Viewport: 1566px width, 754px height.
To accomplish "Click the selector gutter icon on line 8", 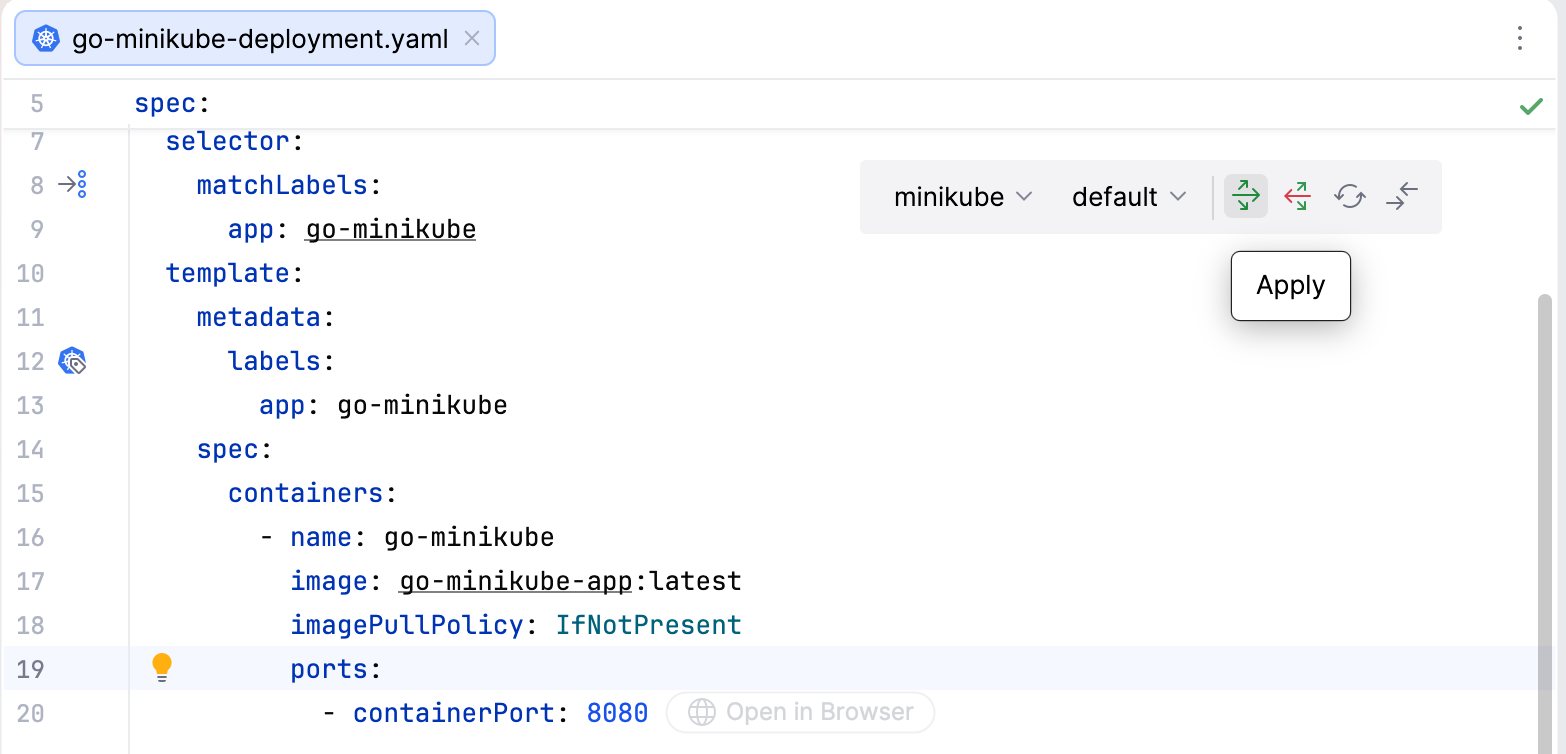I will [73, 185].
